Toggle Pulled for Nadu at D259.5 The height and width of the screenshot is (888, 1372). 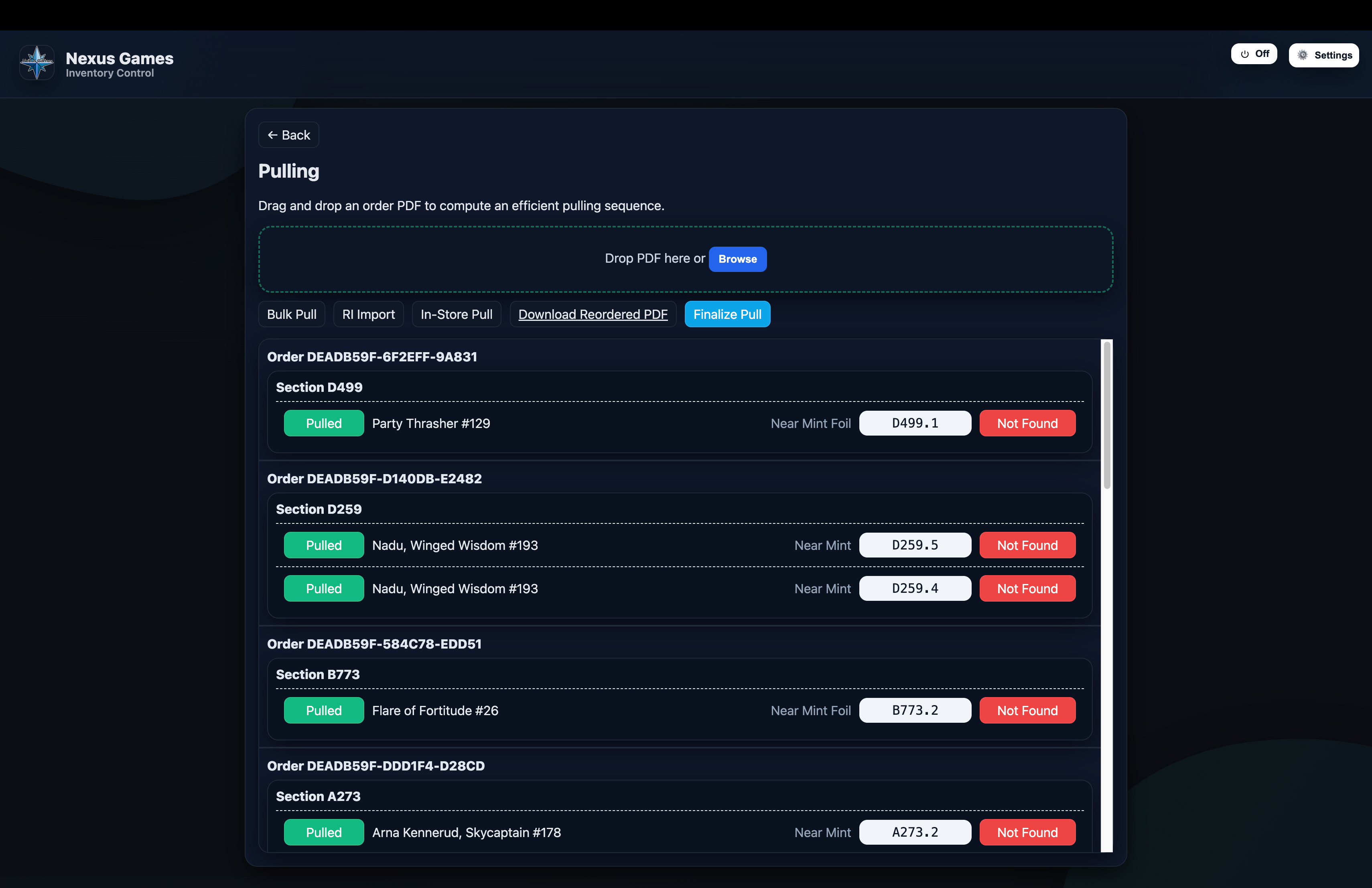tap(323, 545)
